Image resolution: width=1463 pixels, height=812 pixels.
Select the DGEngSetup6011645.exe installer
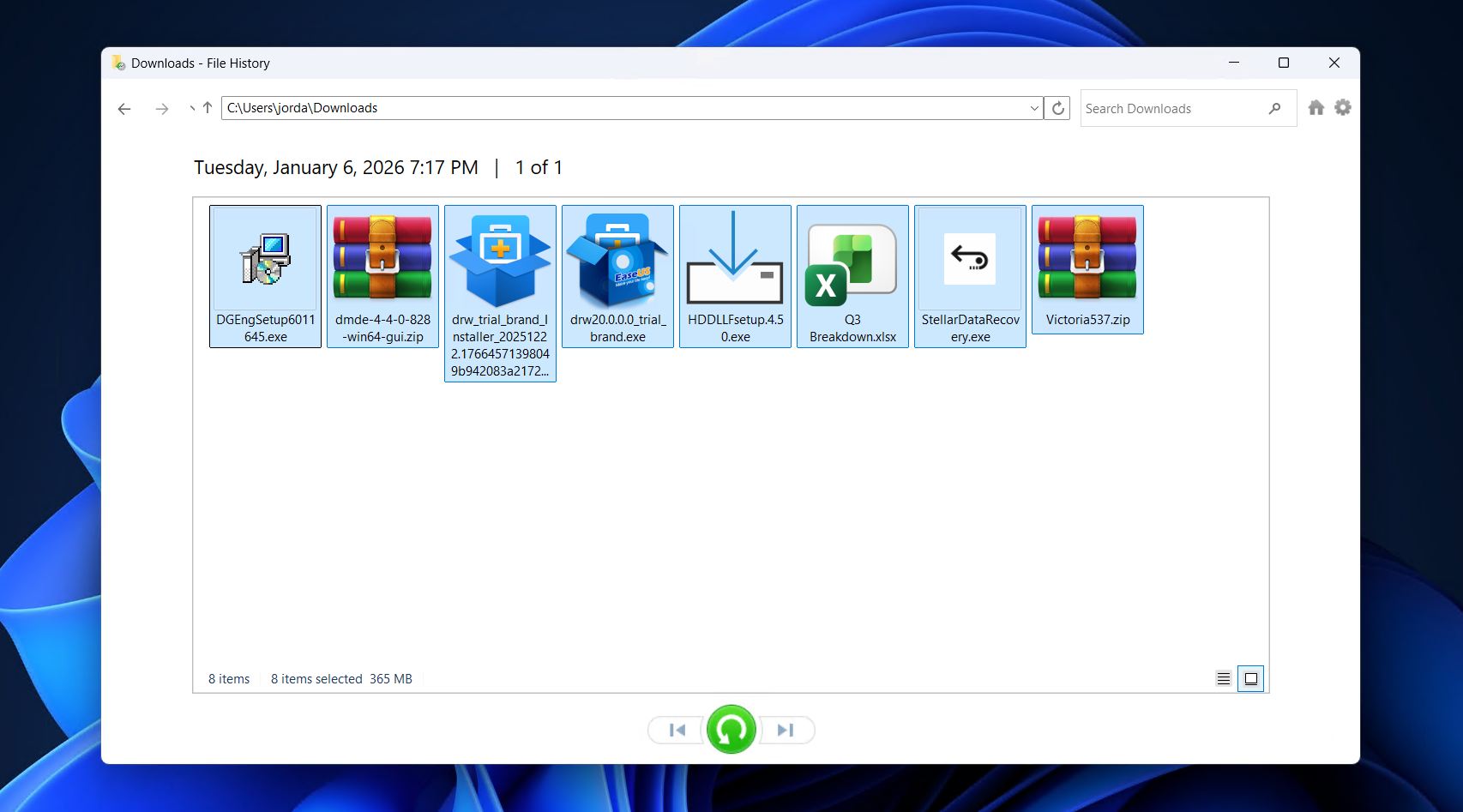click(x=264, y=274)
